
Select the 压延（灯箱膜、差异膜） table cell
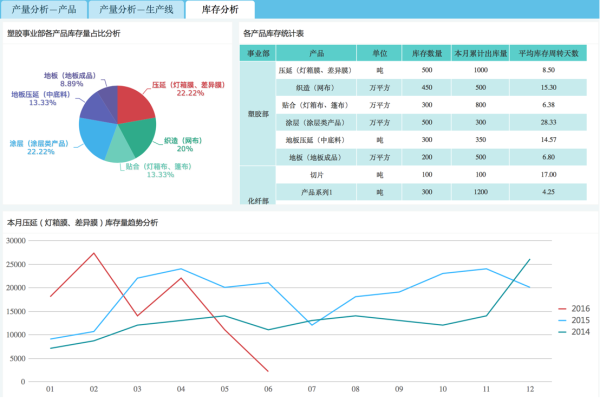pos(316,70)
